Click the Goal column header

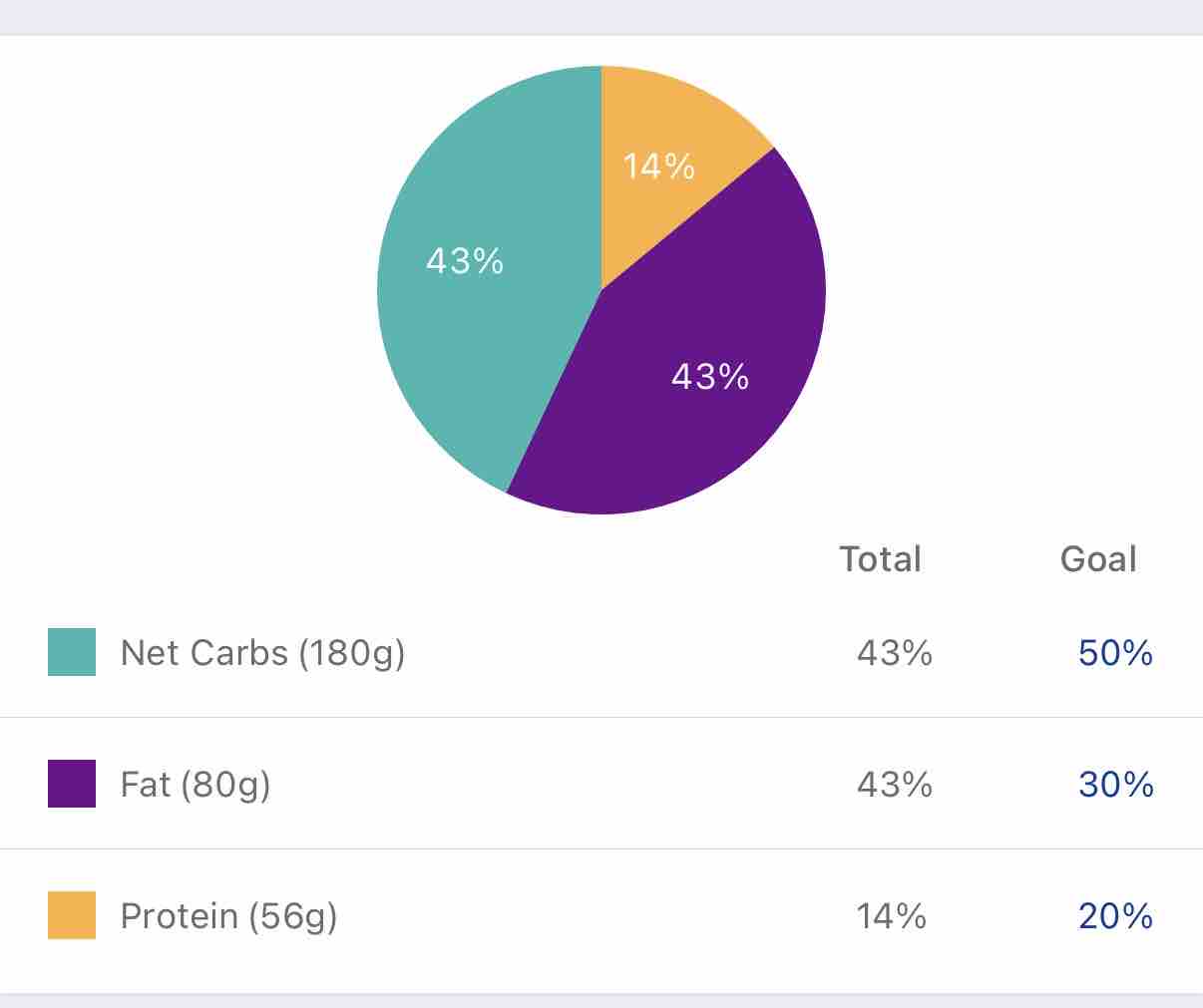pyautogui.click(x=1098, y=559)
